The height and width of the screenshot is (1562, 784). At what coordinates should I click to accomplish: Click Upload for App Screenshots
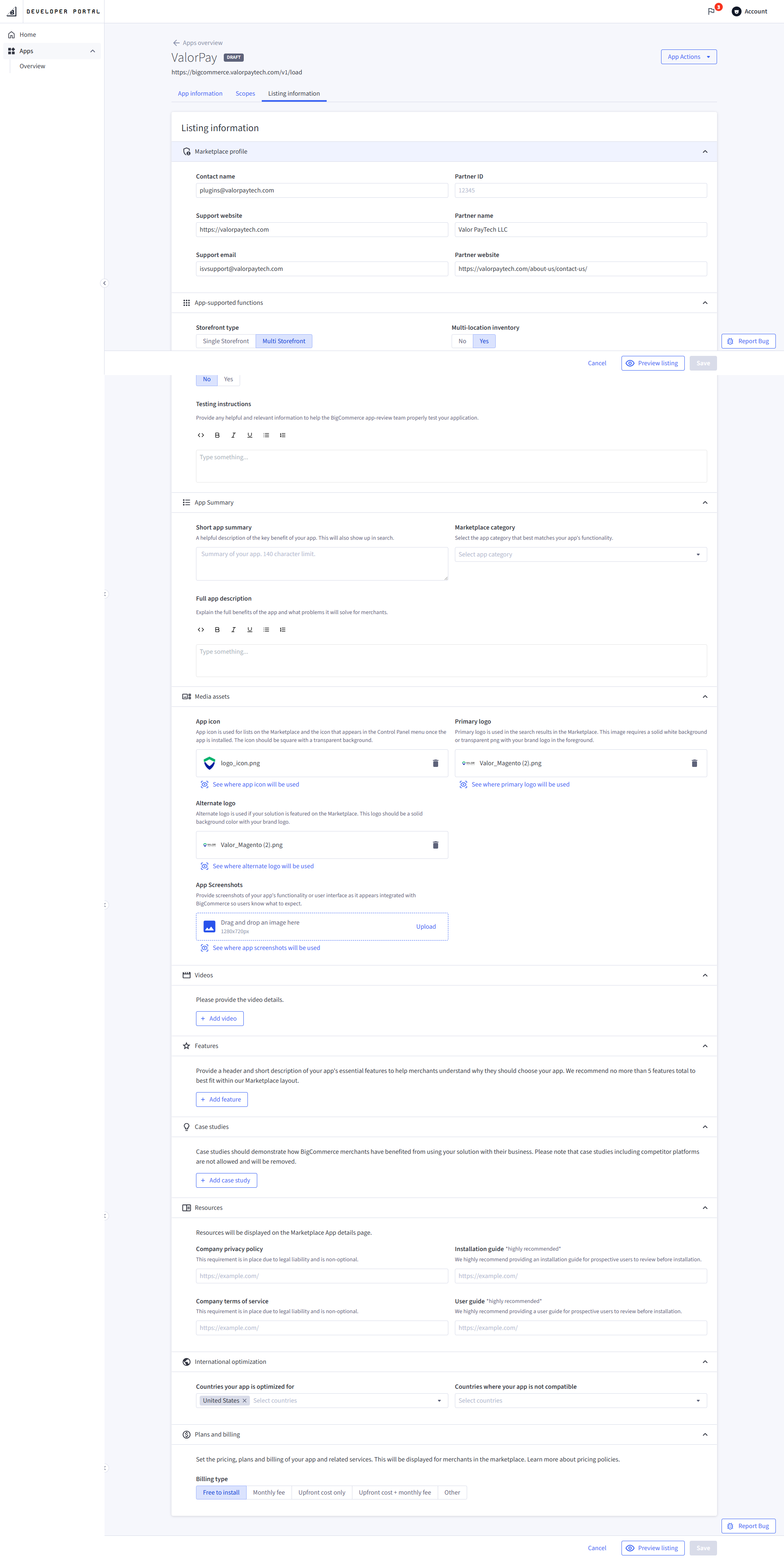coord(426,927)
